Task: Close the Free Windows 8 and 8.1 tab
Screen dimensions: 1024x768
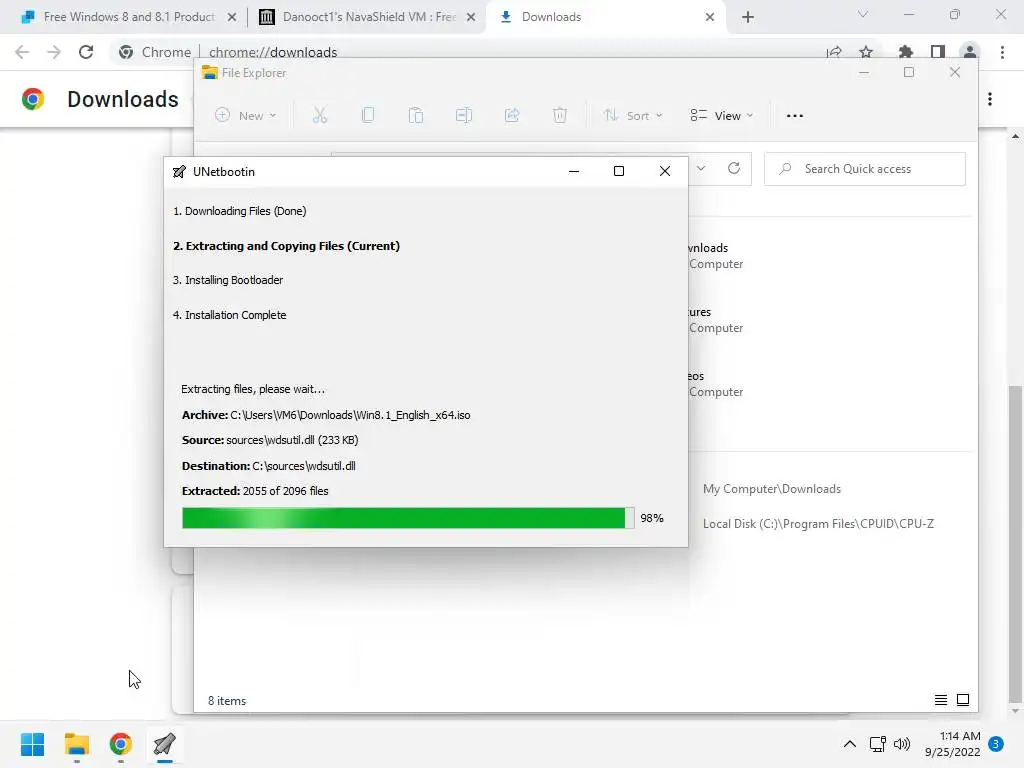Action: pos(232,17)
